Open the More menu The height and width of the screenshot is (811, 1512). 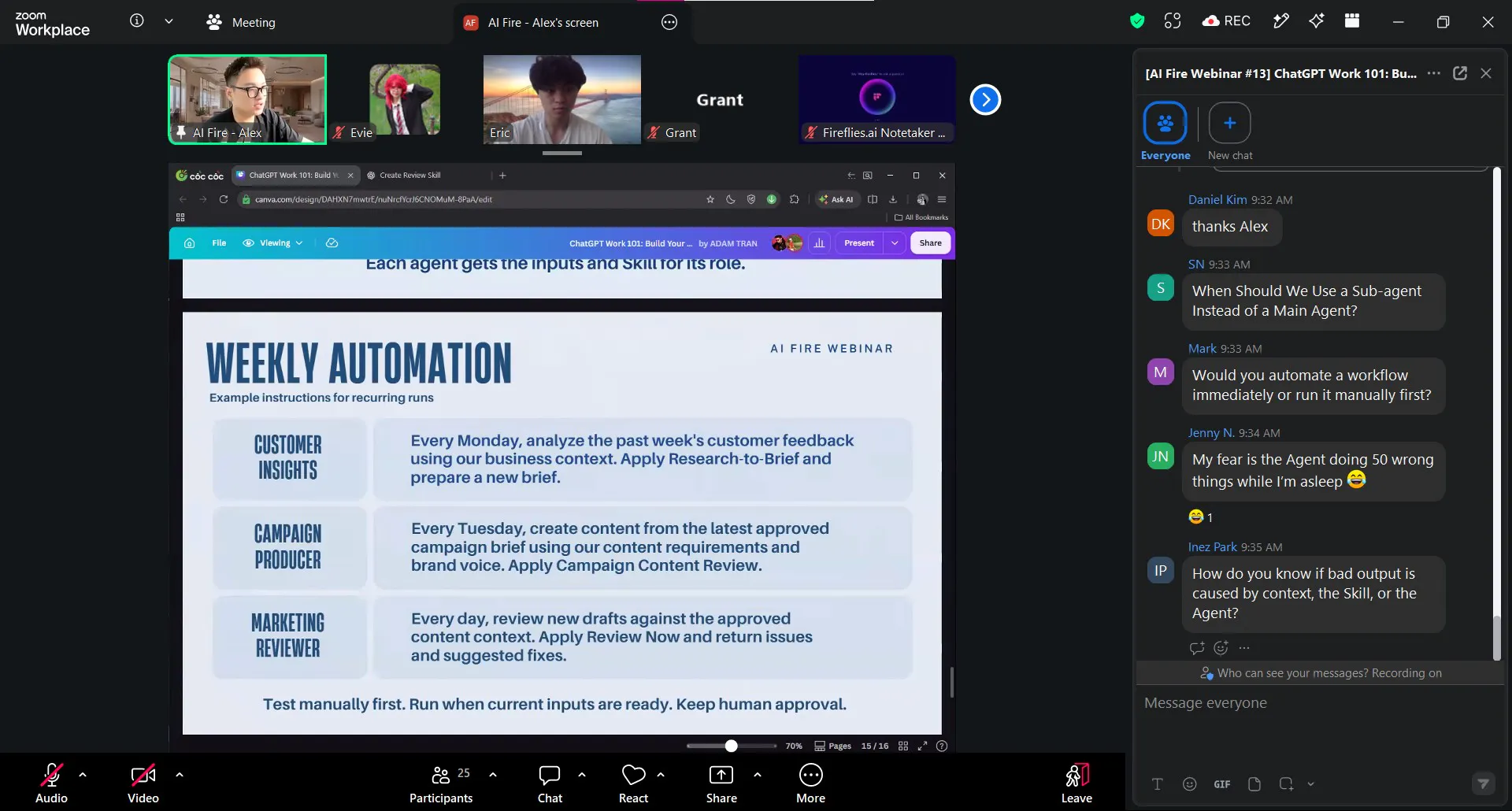[810, 783]
